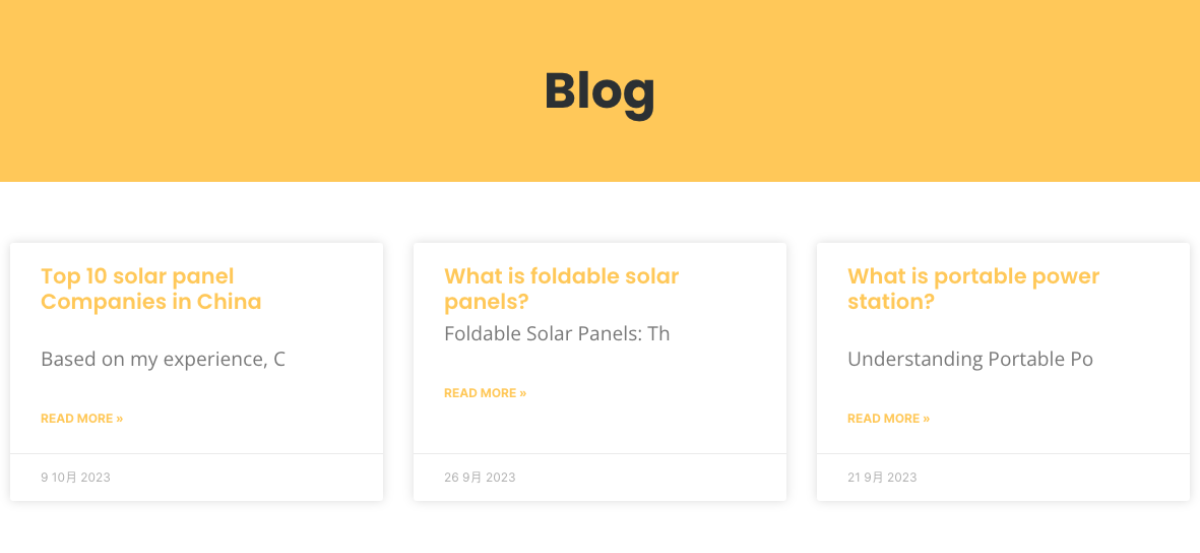1200x553 pixels.
Task: Click the » arrow on the first card's Read More
Action: tap(119, 418)
